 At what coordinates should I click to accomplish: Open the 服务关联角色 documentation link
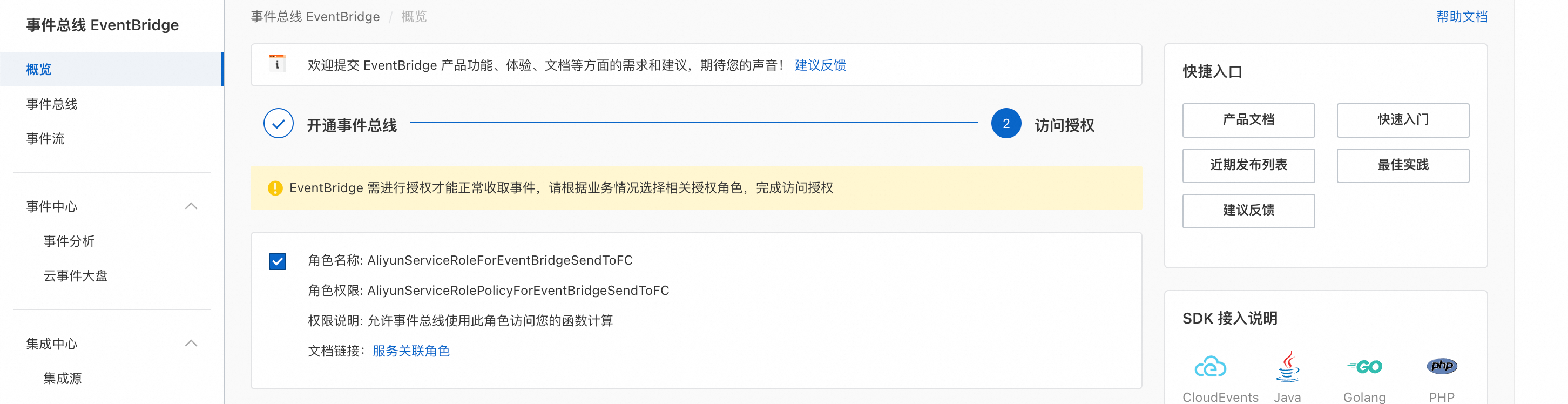tap(411, 351)
